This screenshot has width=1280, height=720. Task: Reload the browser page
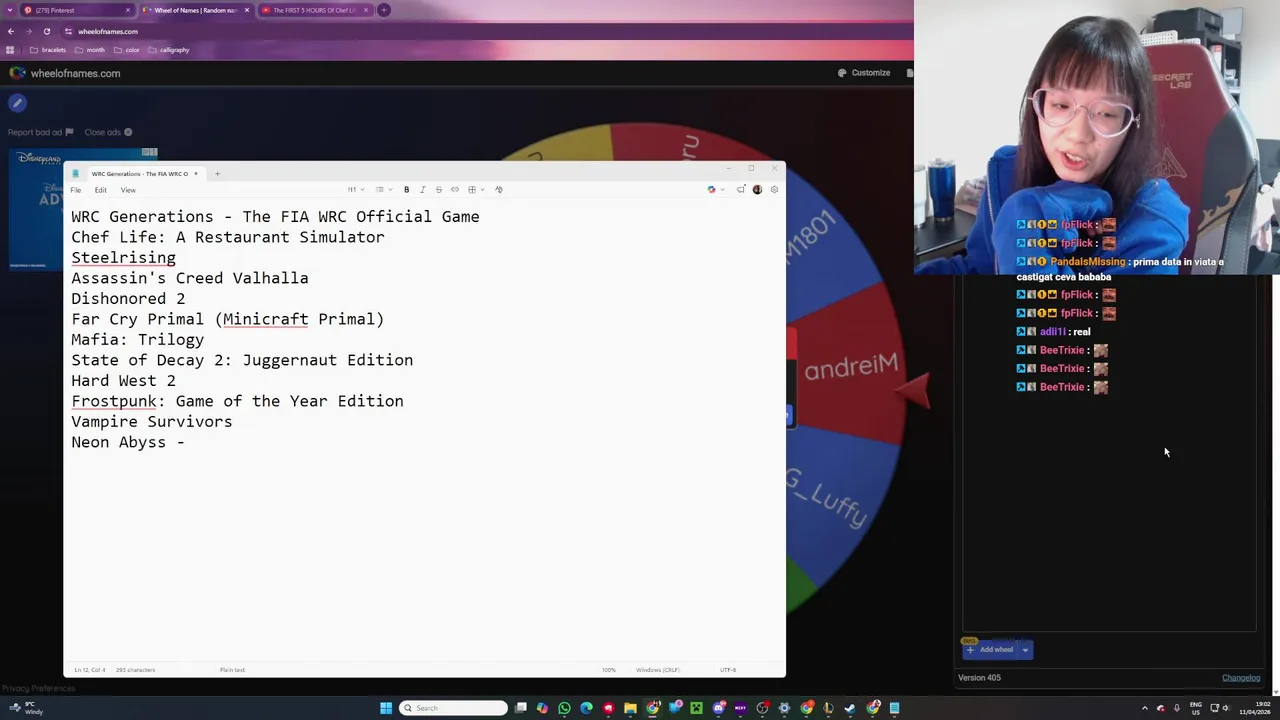coord(47,31)
